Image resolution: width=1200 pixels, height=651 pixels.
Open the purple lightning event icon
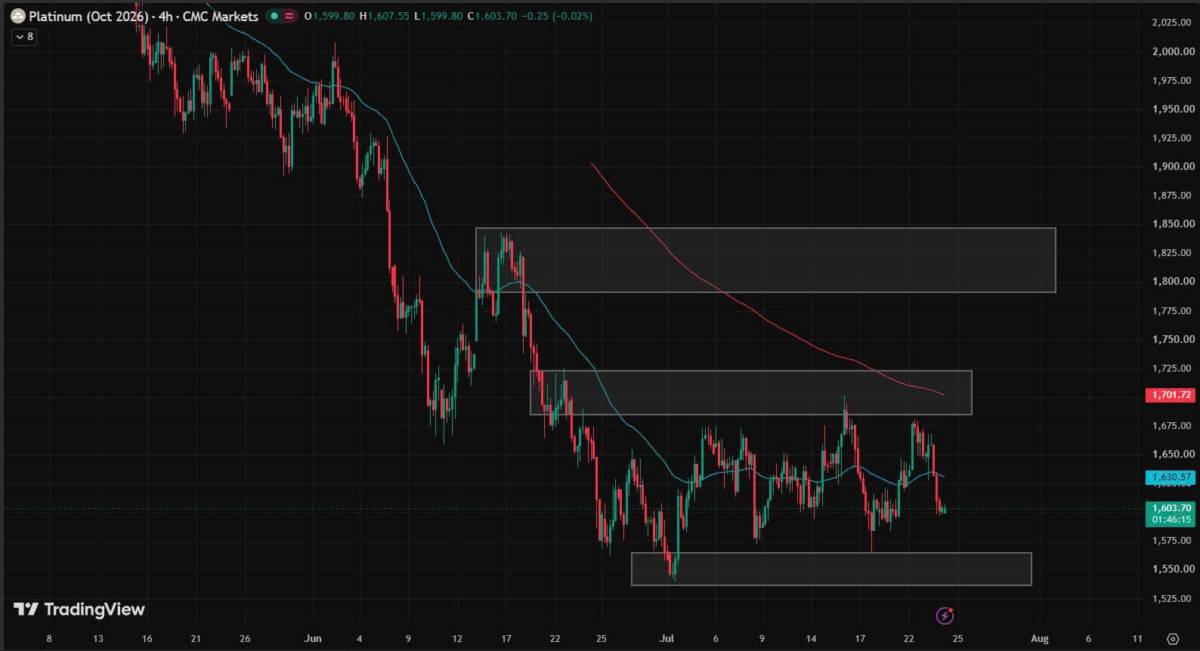[x=945, y=615]
